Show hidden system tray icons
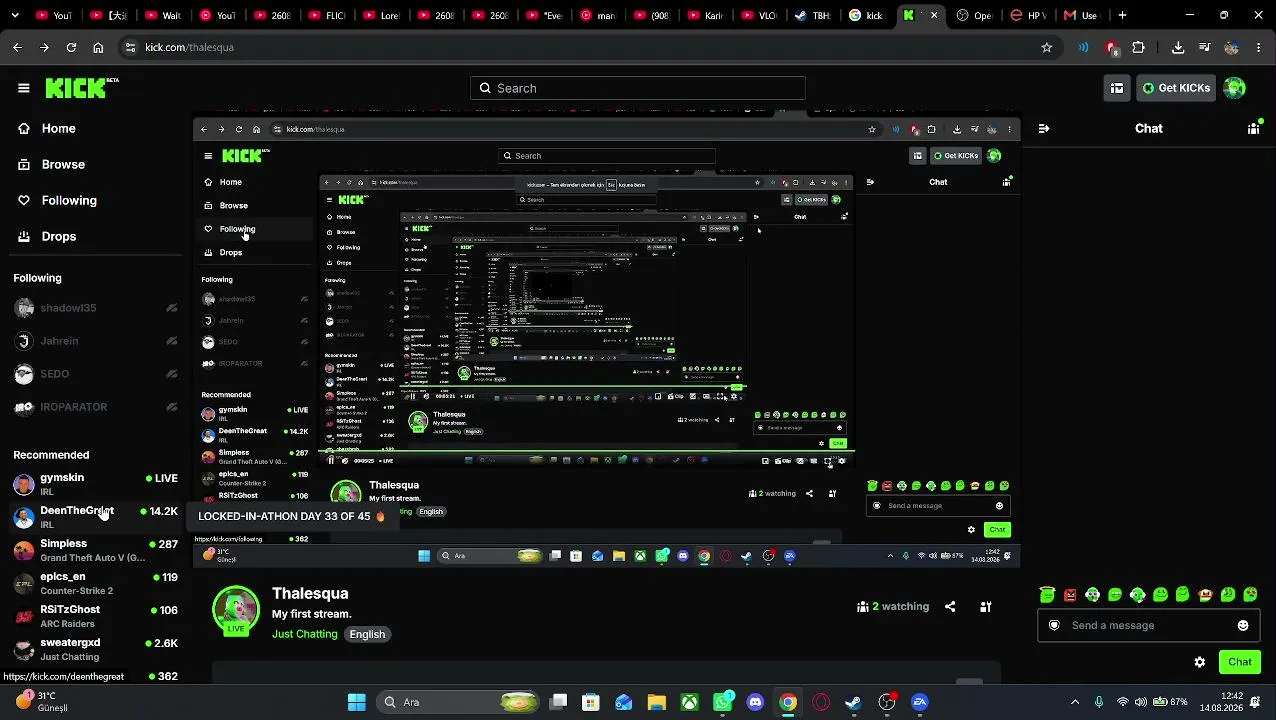Screen dimensions: 1276x720 1075,702
